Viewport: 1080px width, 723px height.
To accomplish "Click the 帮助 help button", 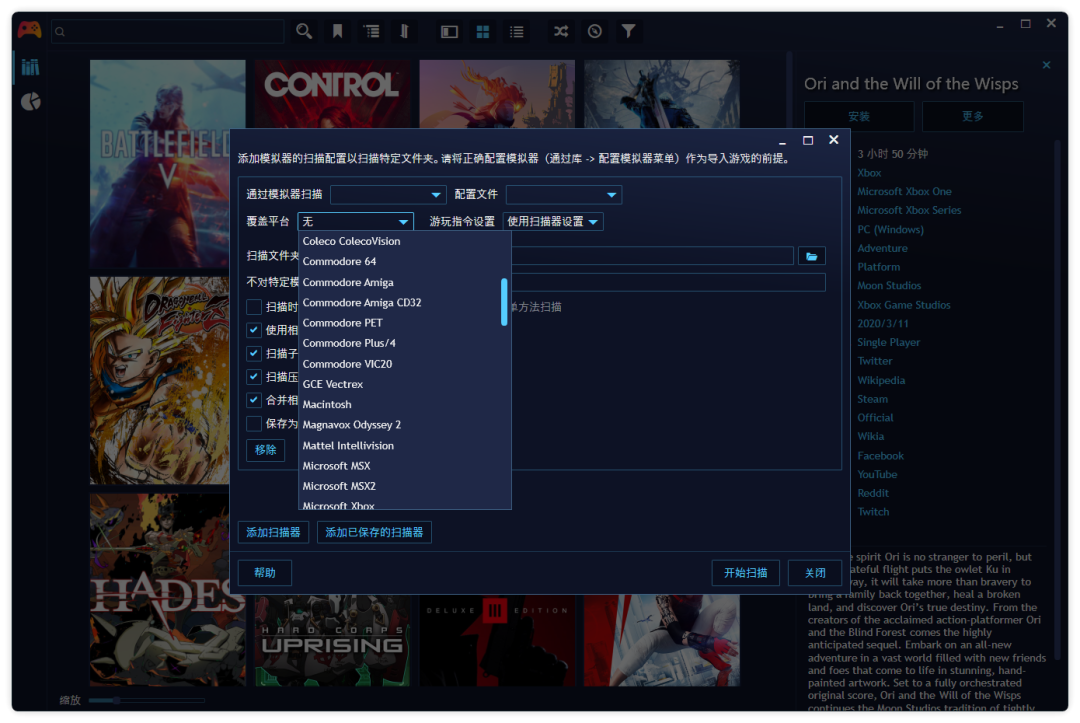I will coord(264,573).
